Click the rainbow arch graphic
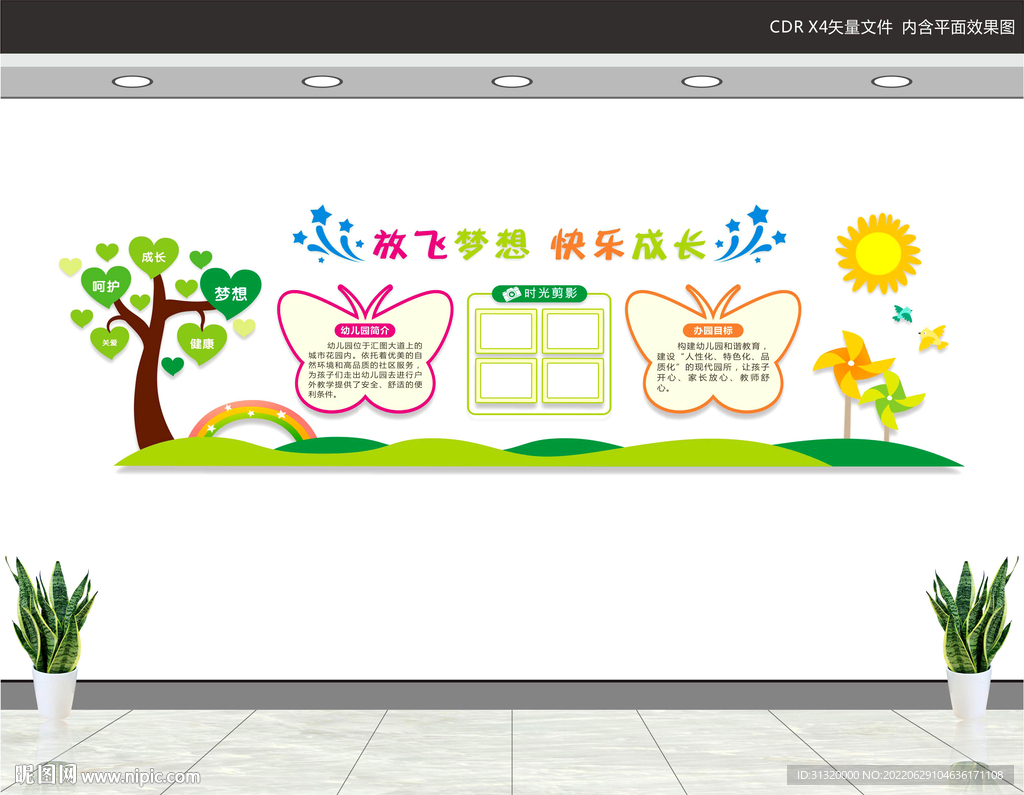The image size is (1024, 795). pyautogui.click(x=252, y=420)
